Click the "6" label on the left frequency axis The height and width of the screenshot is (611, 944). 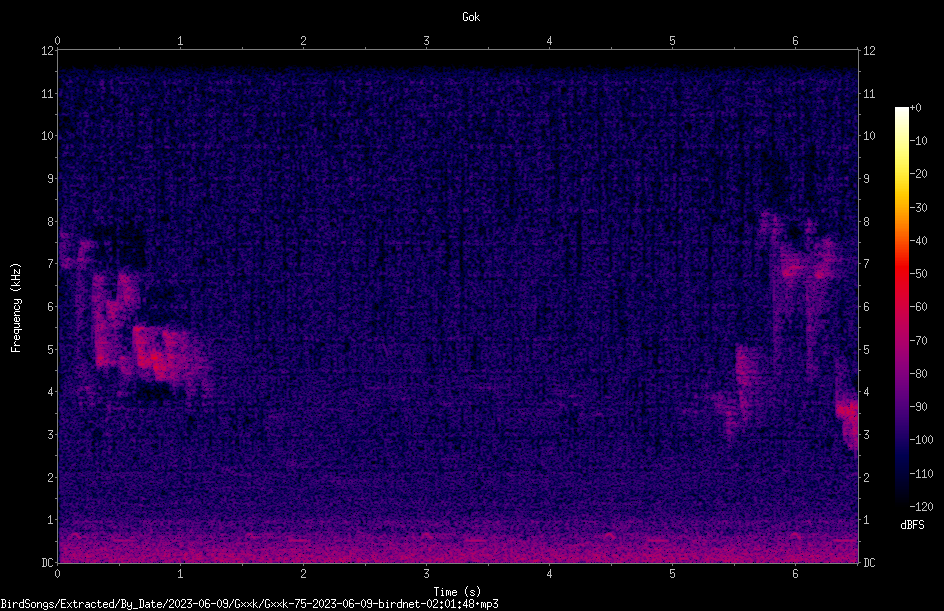point(51,306)
